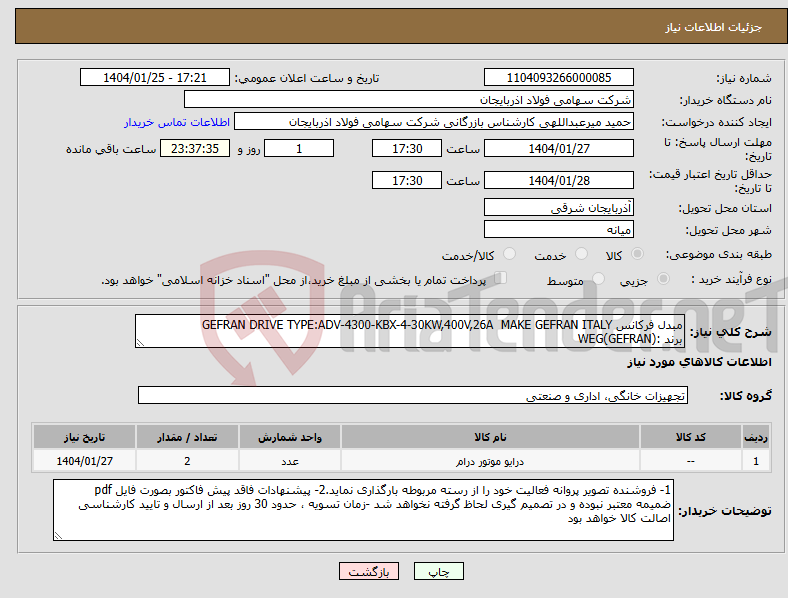Click the section heading اطلاعات کالاهای مورد نیاز
The width and height of the screenshot is (788, 598).
pyautogui.click(x=699, y=362)
